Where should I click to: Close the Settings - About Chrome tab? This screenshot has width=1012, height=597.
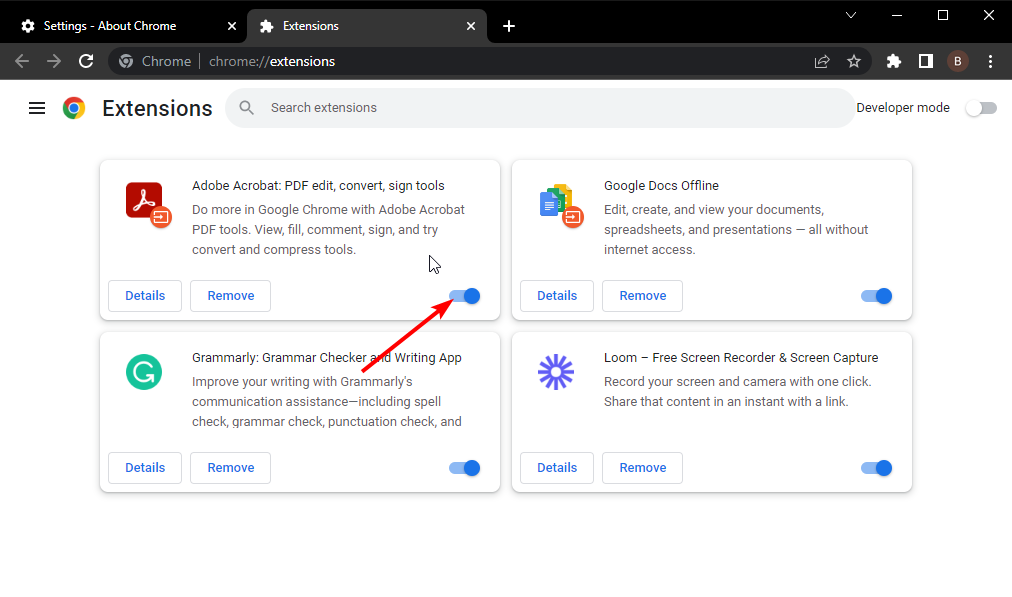point(232,26)
